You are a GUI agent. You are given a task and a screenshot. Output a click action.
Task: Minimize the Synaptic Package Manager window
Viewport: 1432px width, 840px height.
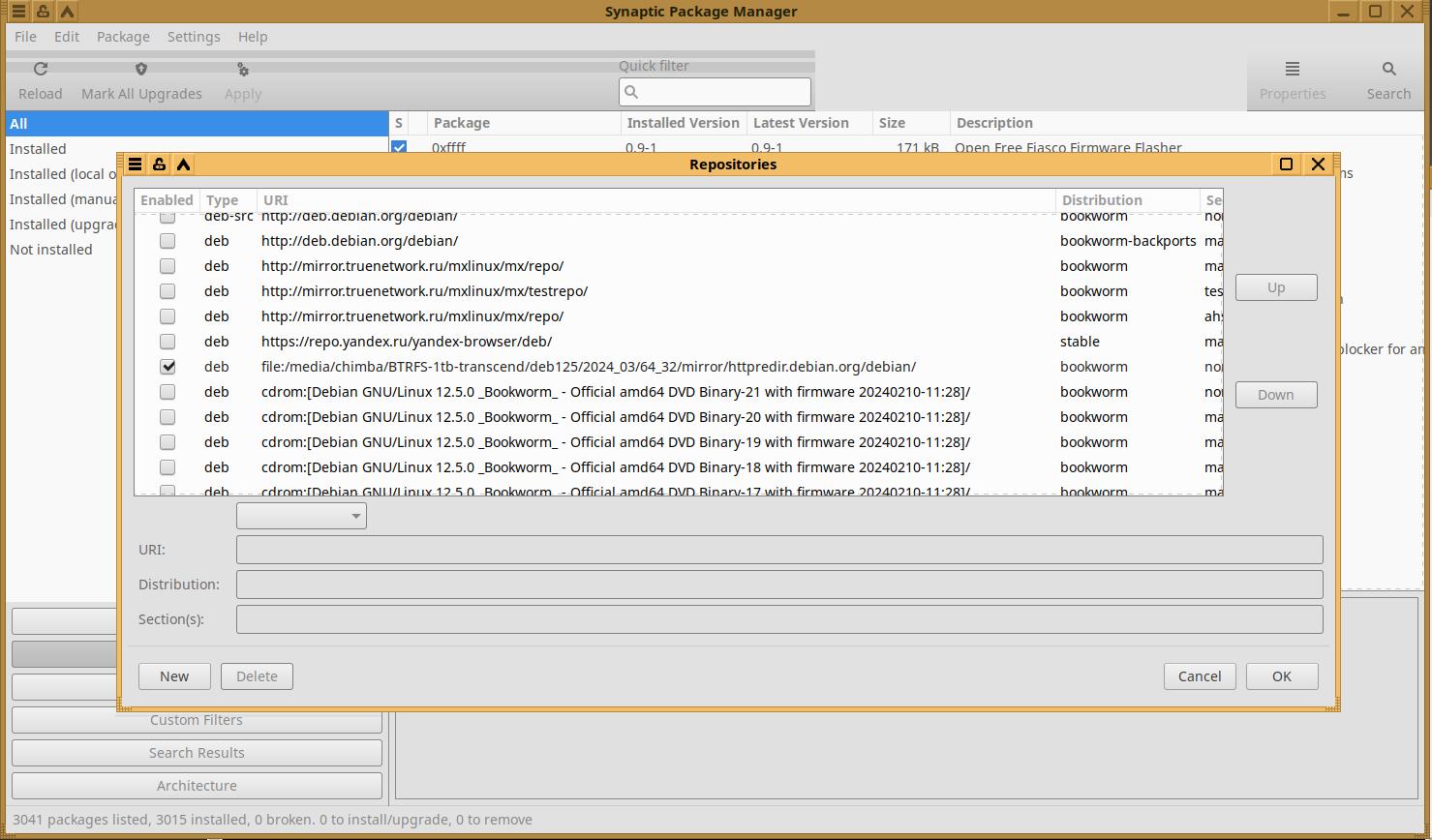[1344, 12]
